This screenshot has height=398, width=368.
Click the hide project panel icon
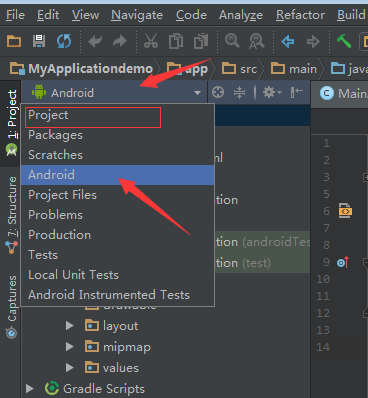[296, 92]
